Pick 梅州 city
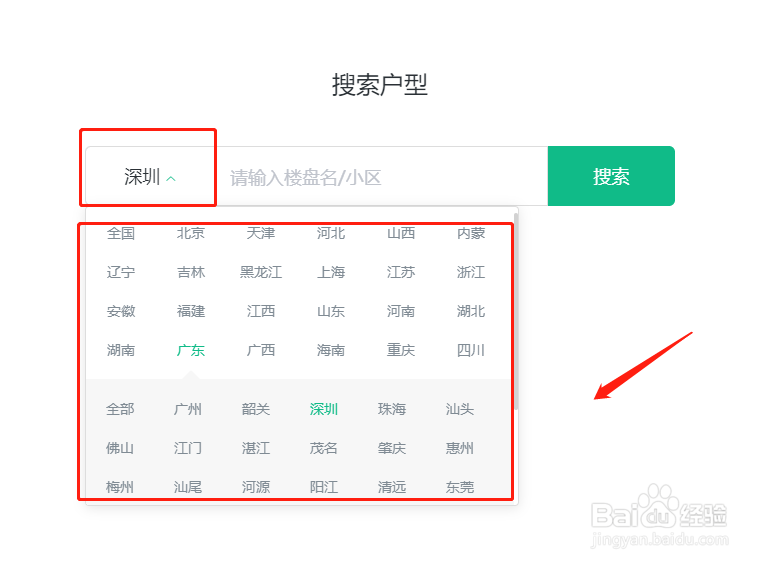This screenshot has height=566, width=771. point(120,487)
